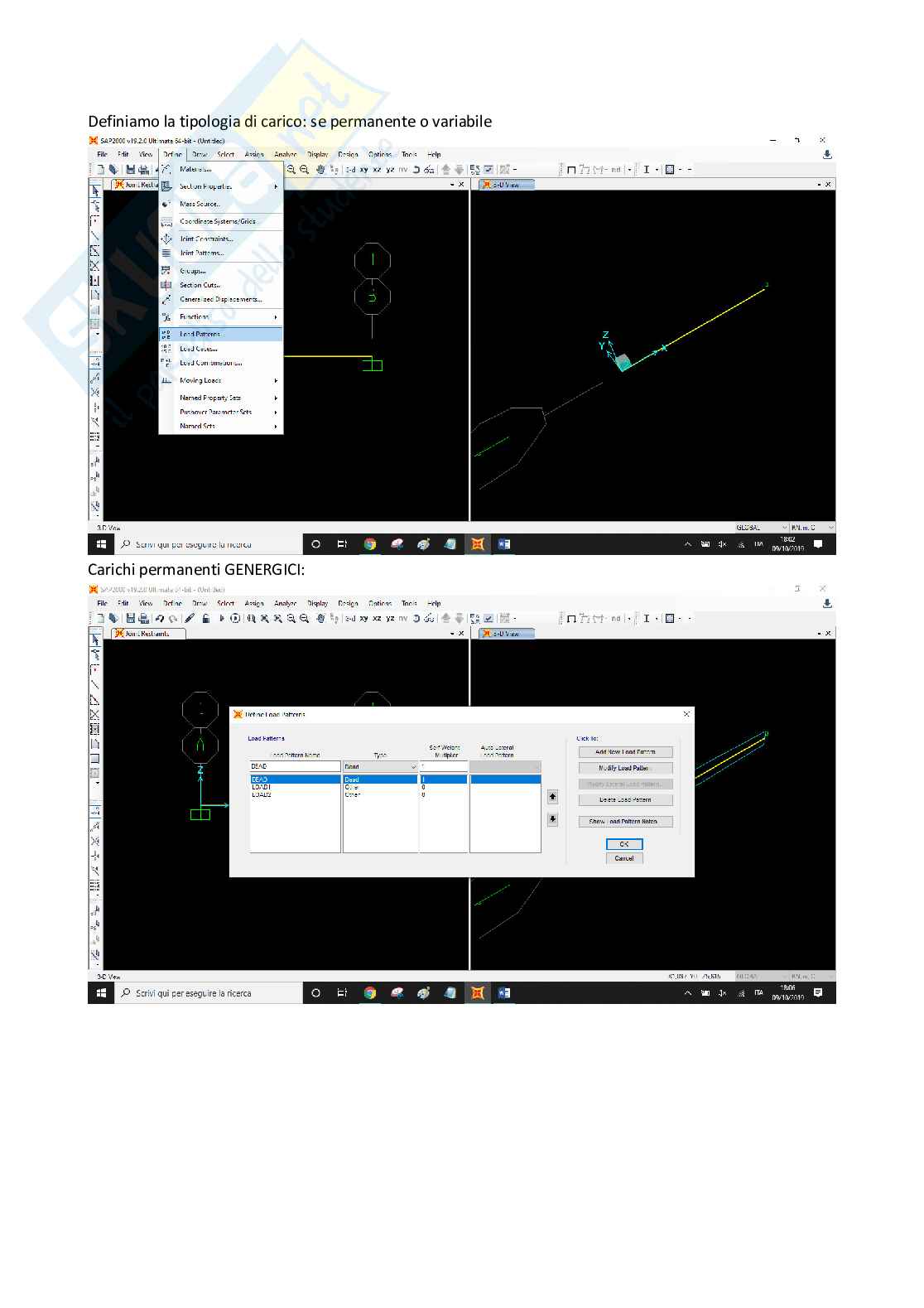
Task: Click the Delete Load Pattern button
Action: [x=625, y=800]
